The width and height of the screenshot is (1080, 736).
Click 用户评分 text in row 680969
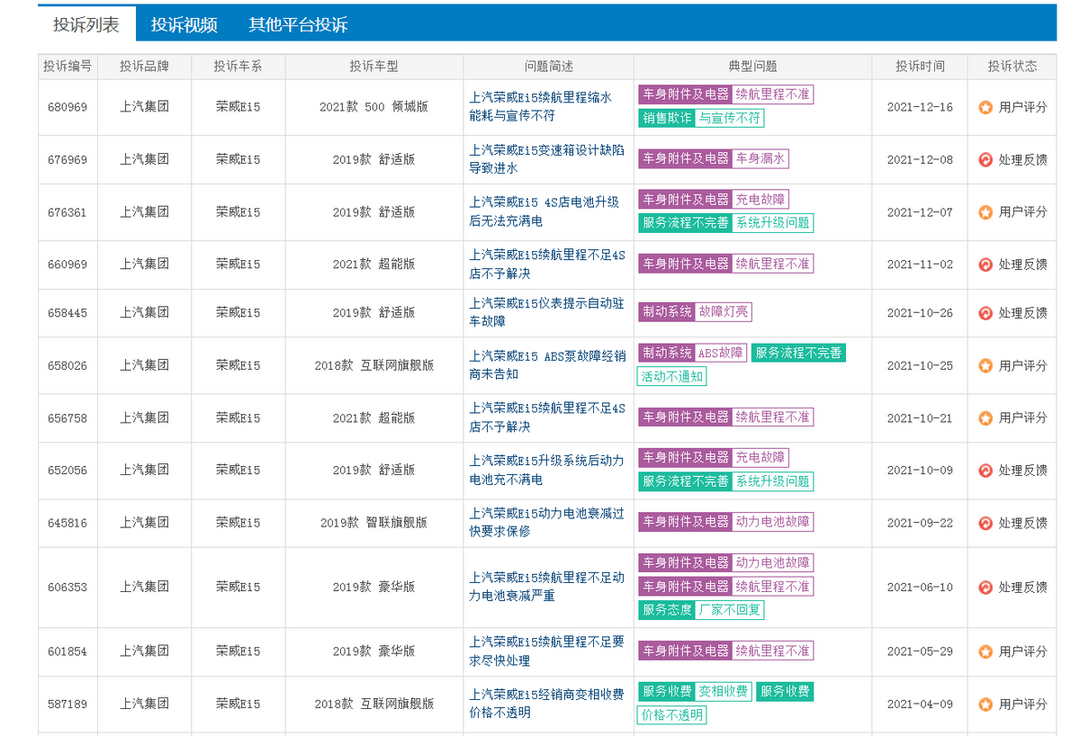pyautogui.click(x=1023, y=107)
